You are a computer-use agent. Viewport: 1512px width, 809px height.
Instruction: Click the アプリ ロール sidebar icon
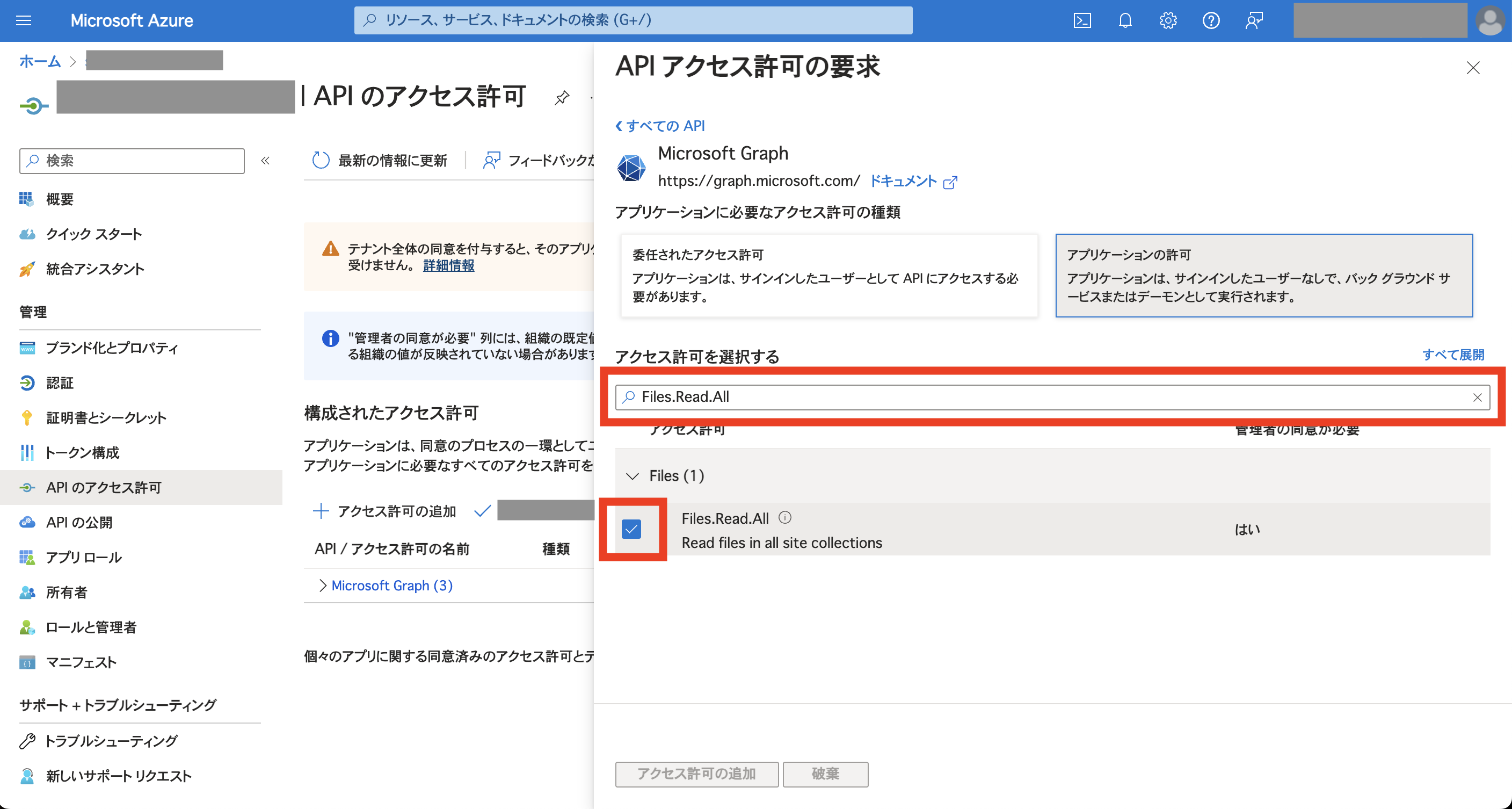point(27,557)
